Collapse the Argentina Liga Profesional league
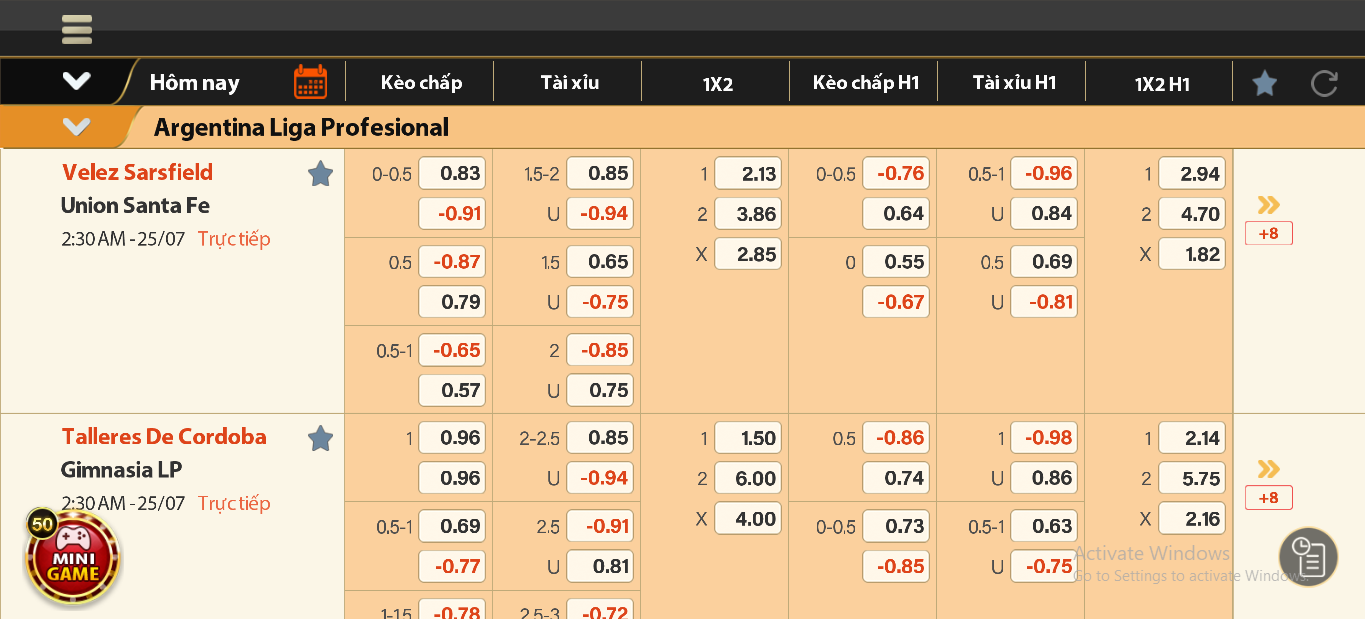The image size is (1365, 619). click(x=77, y=127)
